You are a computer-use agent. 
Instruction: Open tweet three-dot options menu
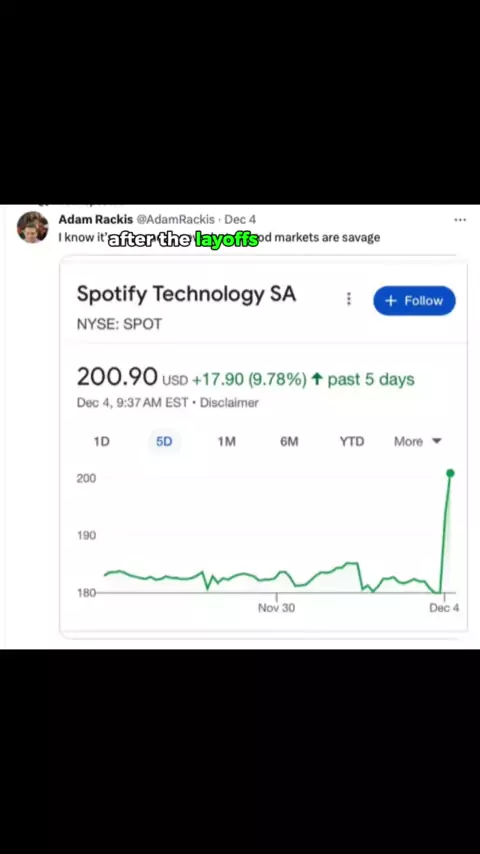tap(460, 220)
